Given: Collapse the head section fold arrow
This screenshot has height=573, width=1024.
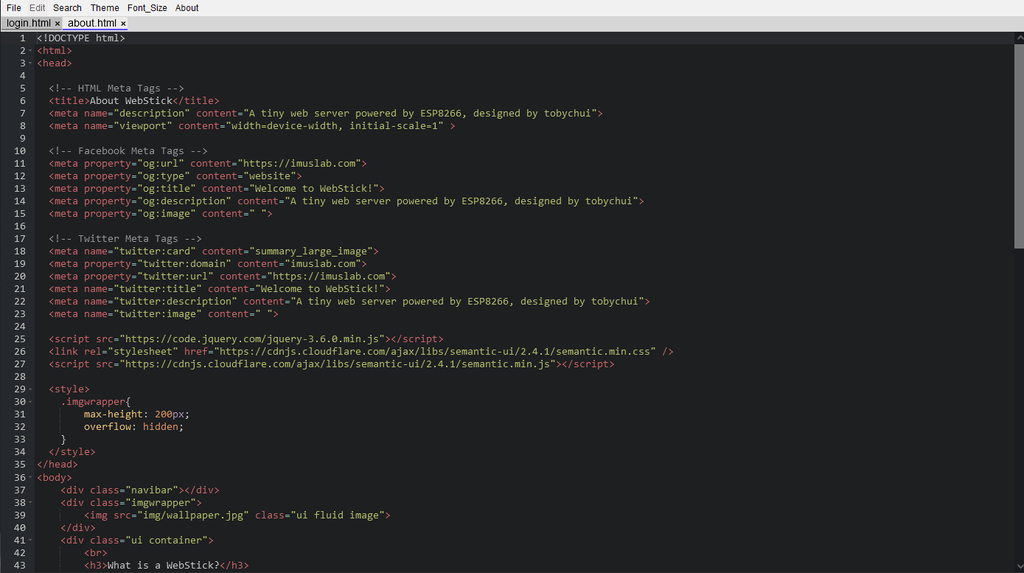Looking at the screenshot, I should coord(31,63).
